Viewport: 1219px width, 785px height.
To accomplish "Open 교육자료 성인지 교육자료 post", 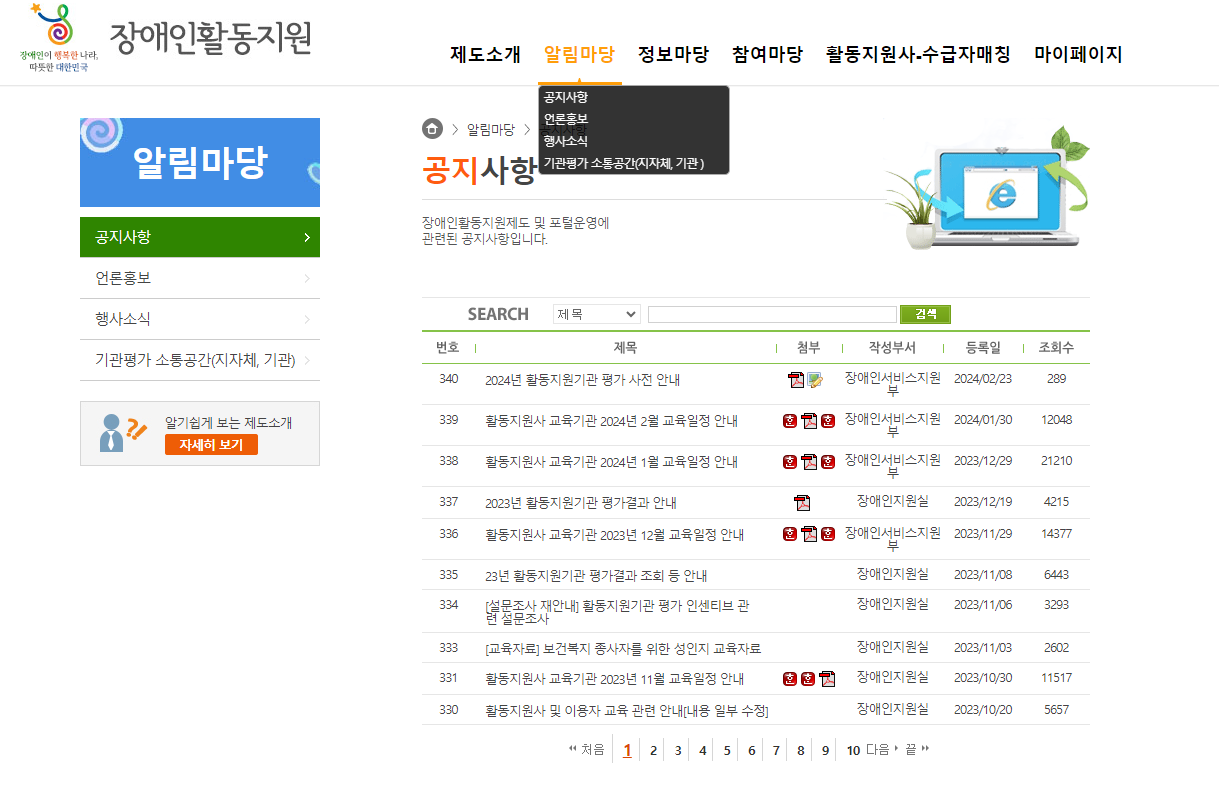I will click(x=623, y=649).
